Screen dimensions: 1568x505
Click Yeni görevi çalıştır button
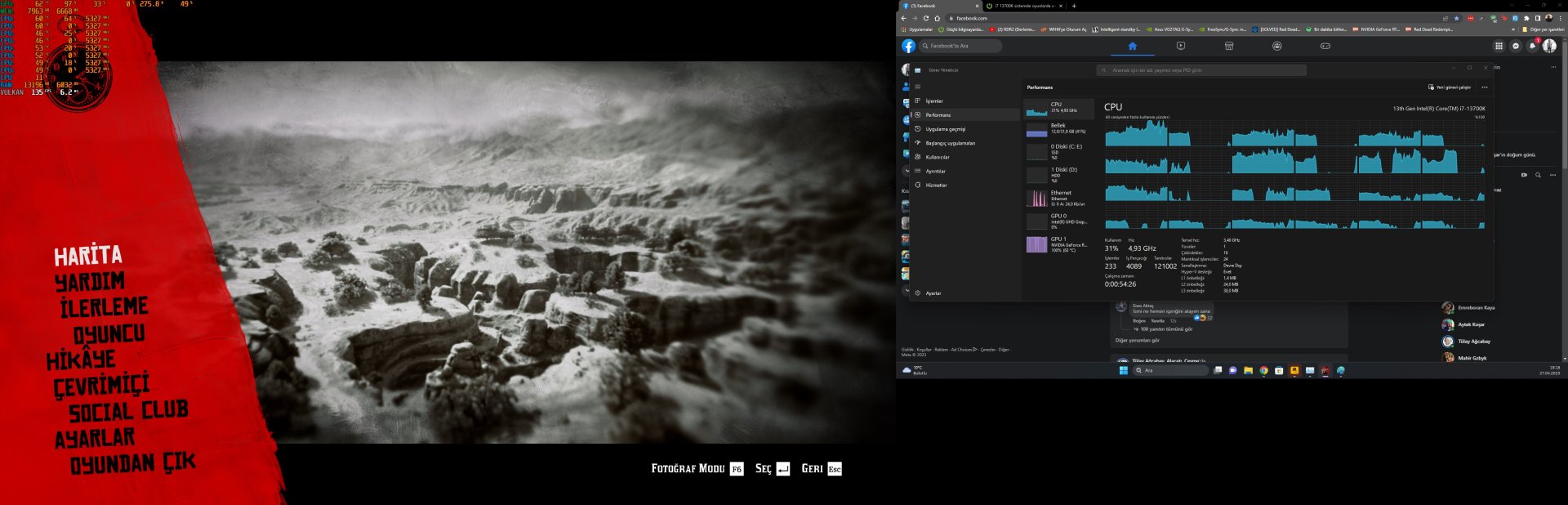click(x=1450, y=87)
